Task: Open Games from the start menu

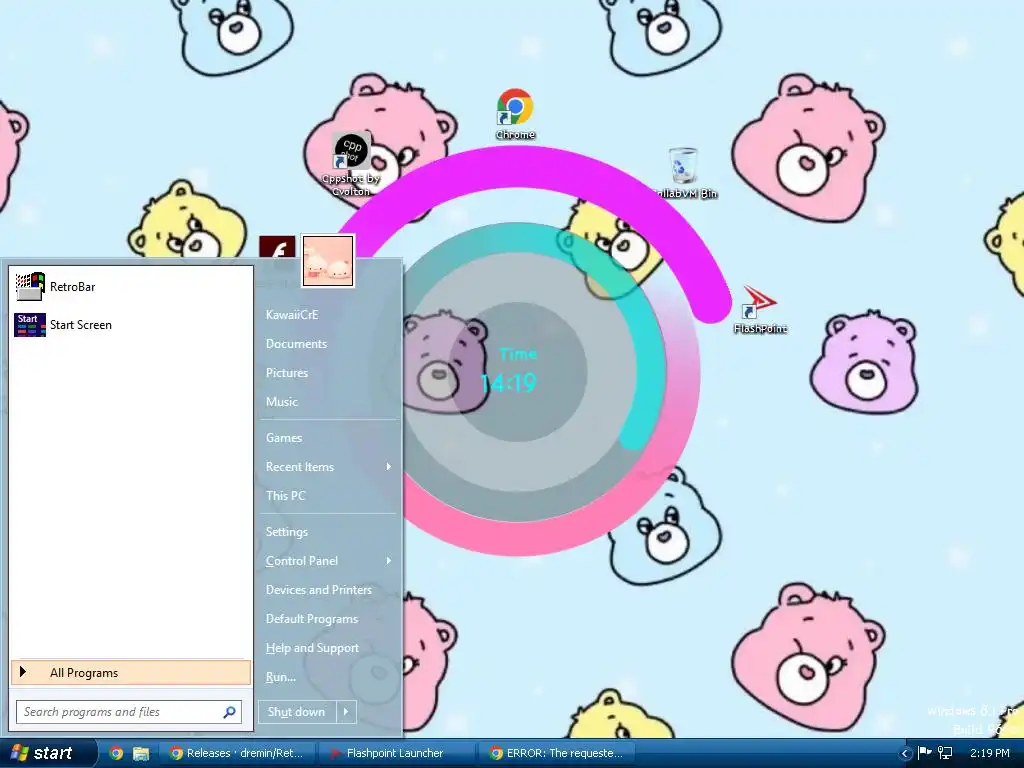Action: (283, 438)
